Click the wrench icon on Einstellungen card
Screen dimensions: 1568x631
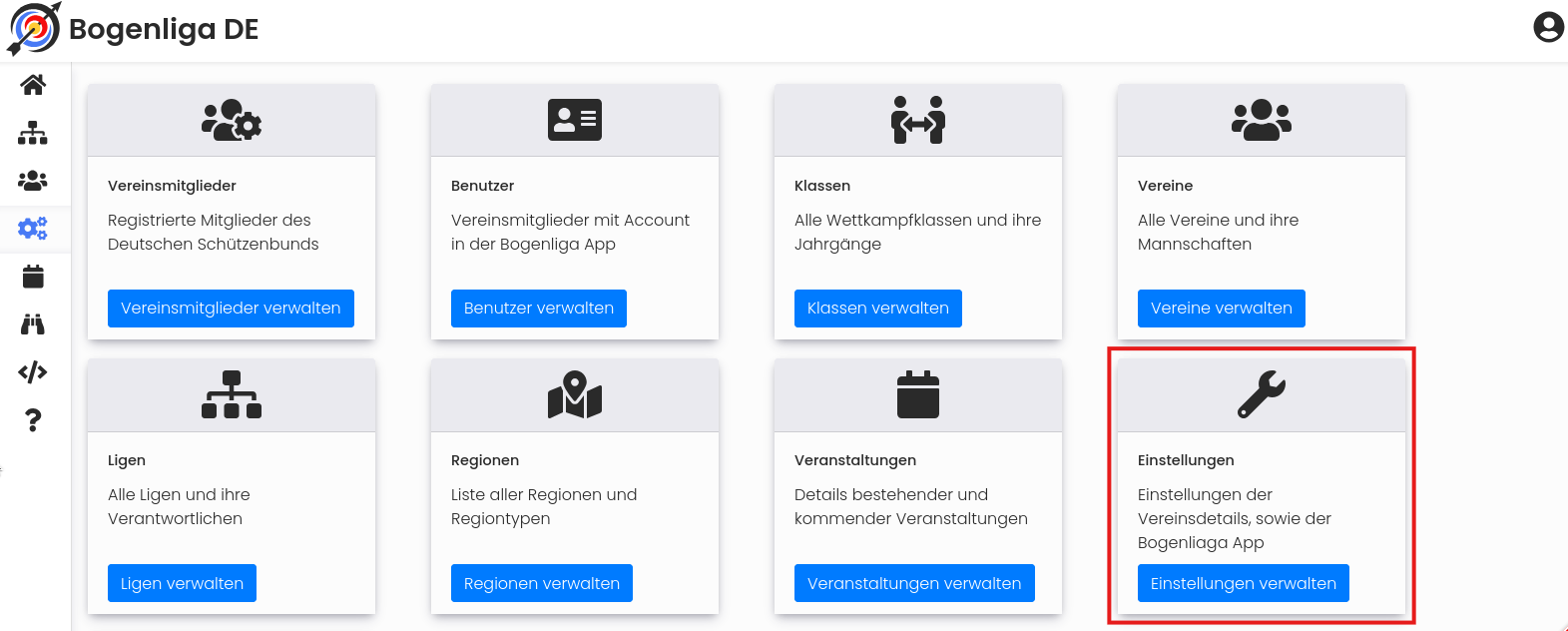[x=1262, y=394]
